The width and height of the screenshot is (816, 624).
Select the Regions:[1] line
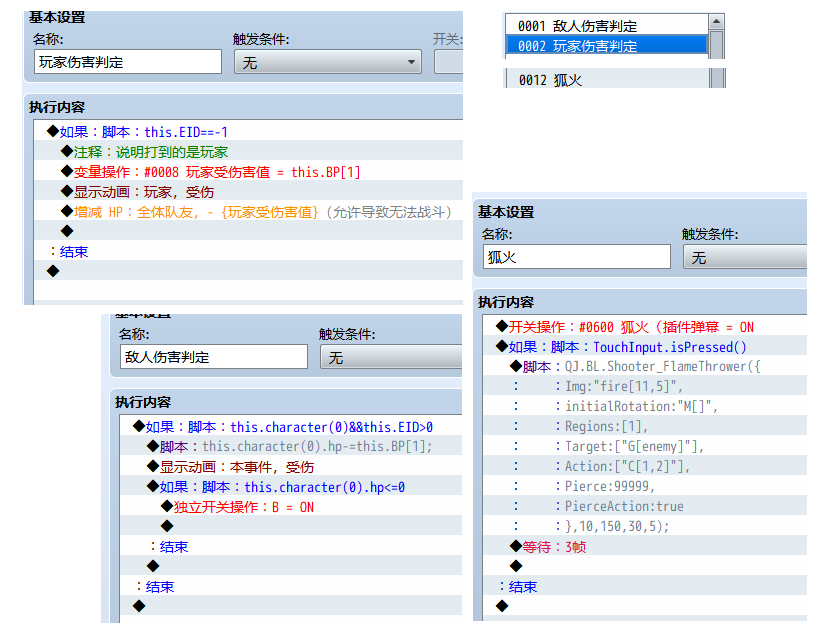click(645, 426)
